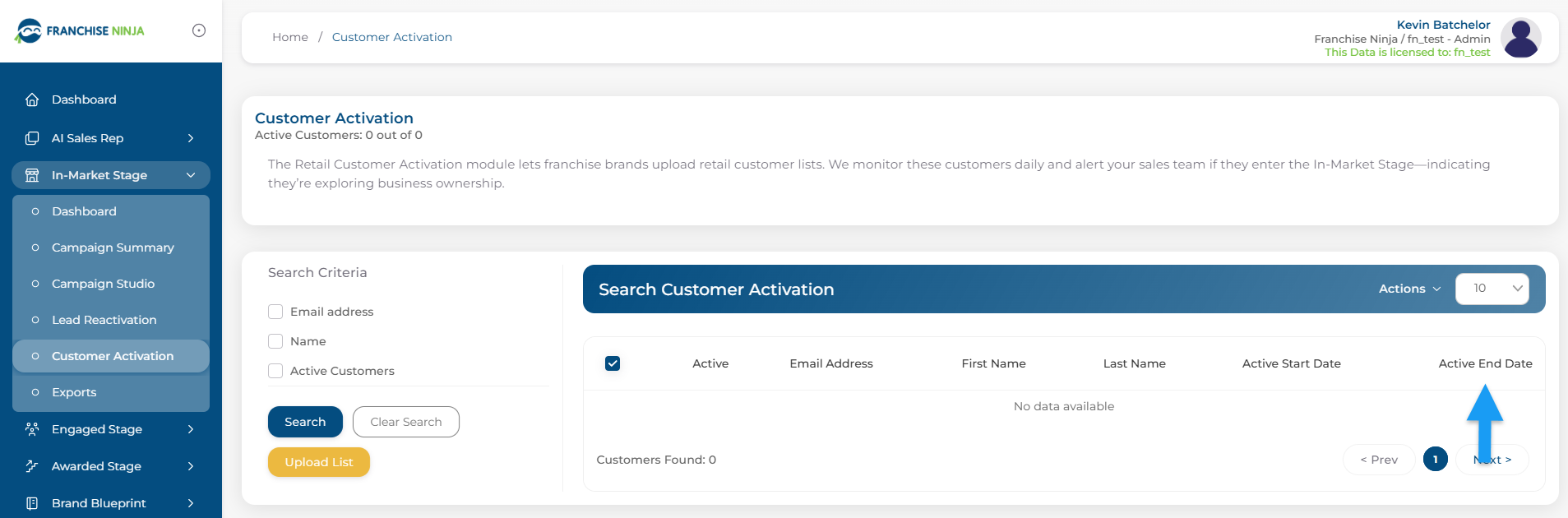Viewport: 1568px width, 518px height.
Task: Check the Name search criteria box
Action: tap(275, 341)
